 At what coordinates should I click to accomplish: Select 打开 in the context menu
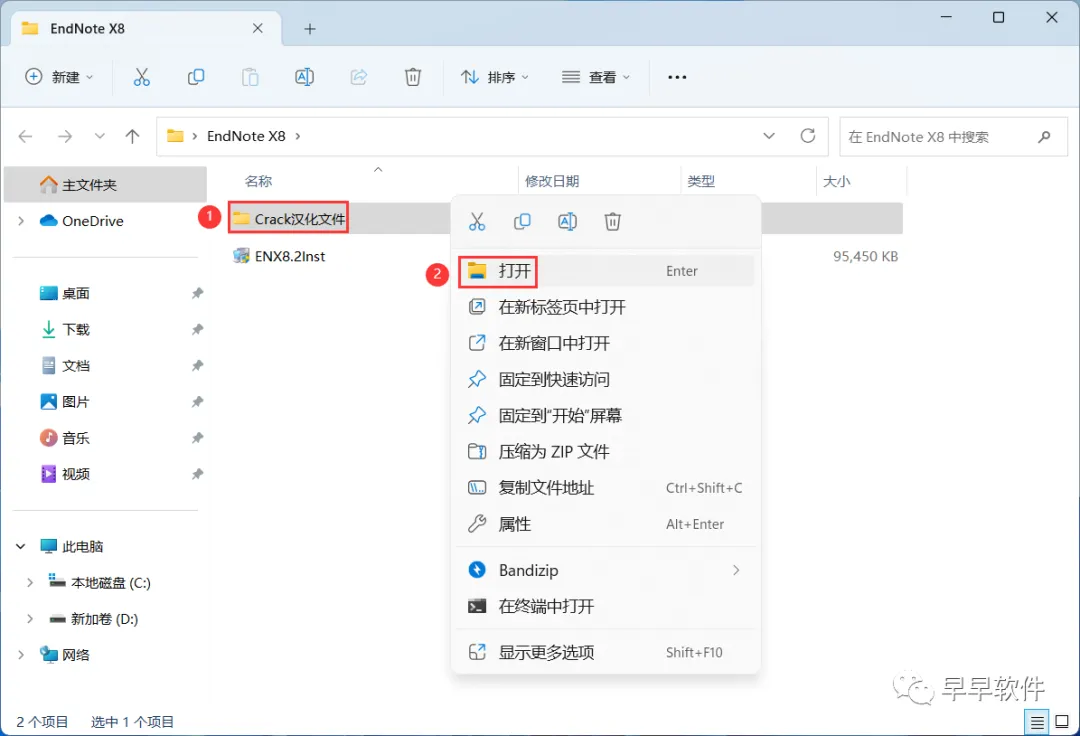(x=605, y=271)
